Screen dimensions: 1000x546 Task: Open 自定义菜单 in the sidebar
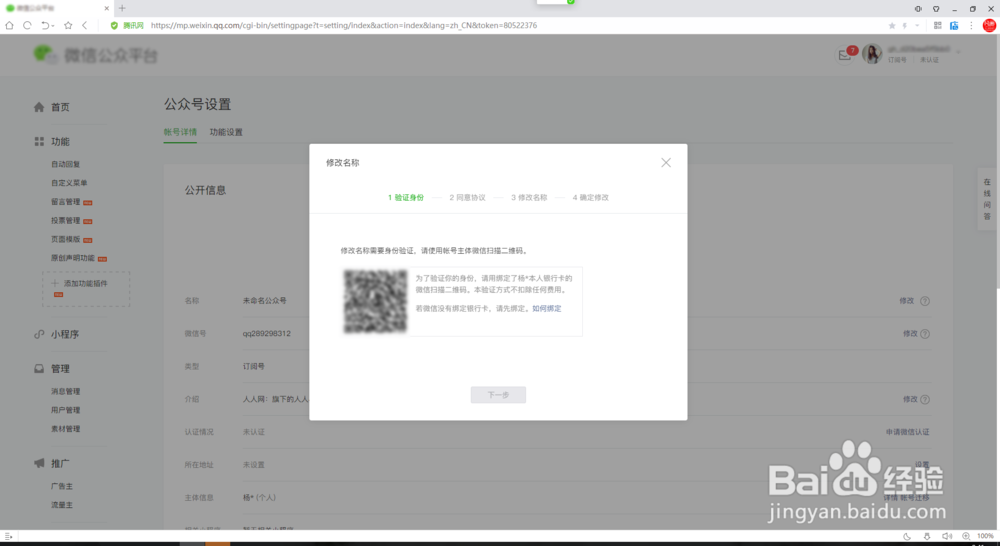coord(69,183)
